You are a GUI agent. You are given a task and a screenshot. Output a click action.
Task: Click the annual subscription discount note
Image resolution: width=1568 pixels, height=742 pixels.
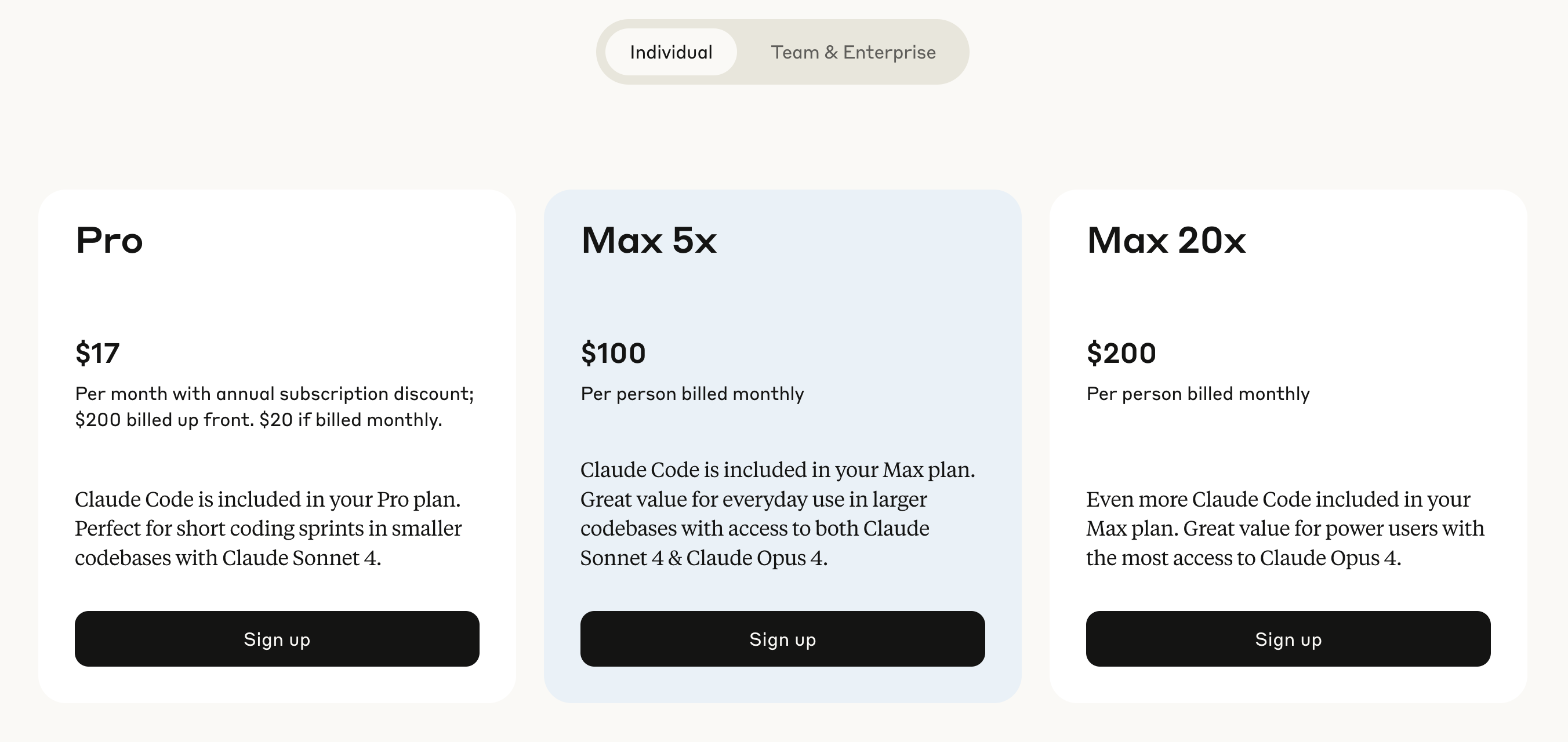pyautogui.click(x=274, y=406)
